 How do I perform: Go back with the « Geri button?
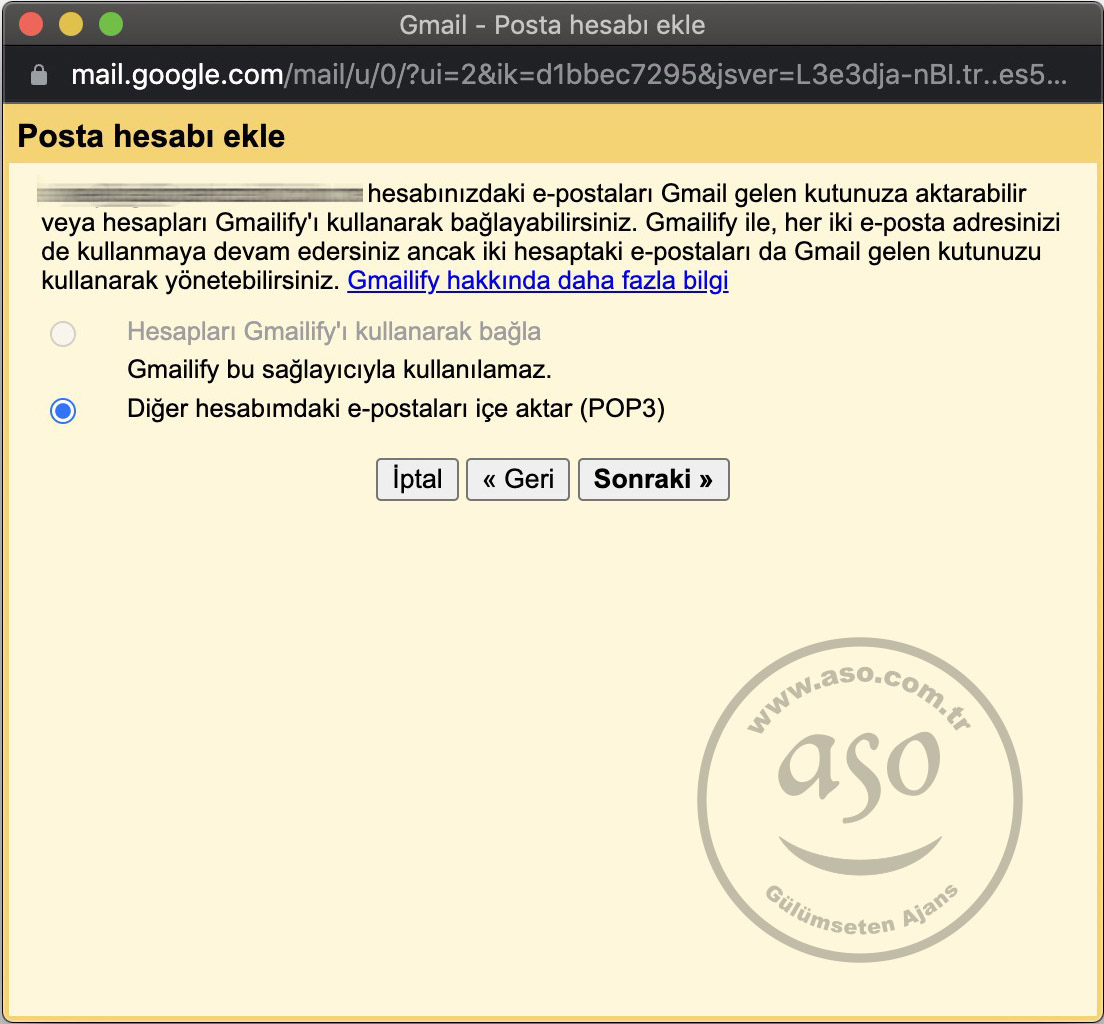[x=518, y=480]
